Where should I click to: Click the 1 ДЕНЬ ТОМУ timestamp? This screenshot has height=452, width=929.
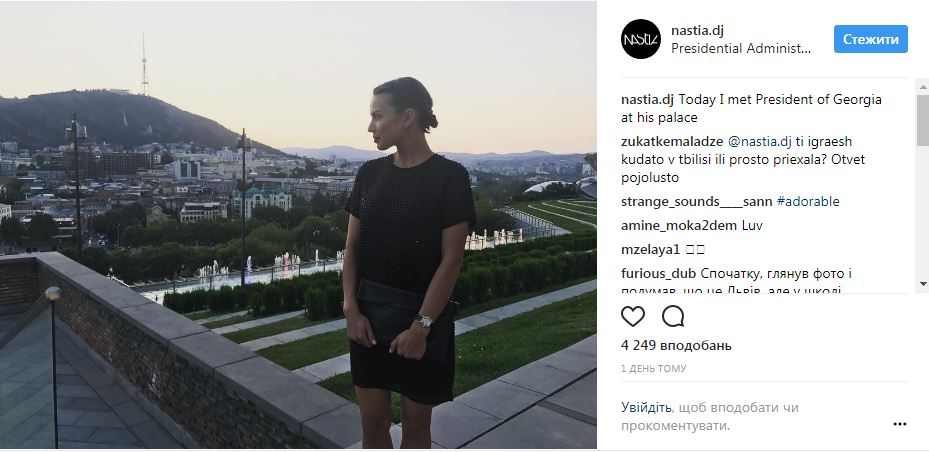[653, 368]
